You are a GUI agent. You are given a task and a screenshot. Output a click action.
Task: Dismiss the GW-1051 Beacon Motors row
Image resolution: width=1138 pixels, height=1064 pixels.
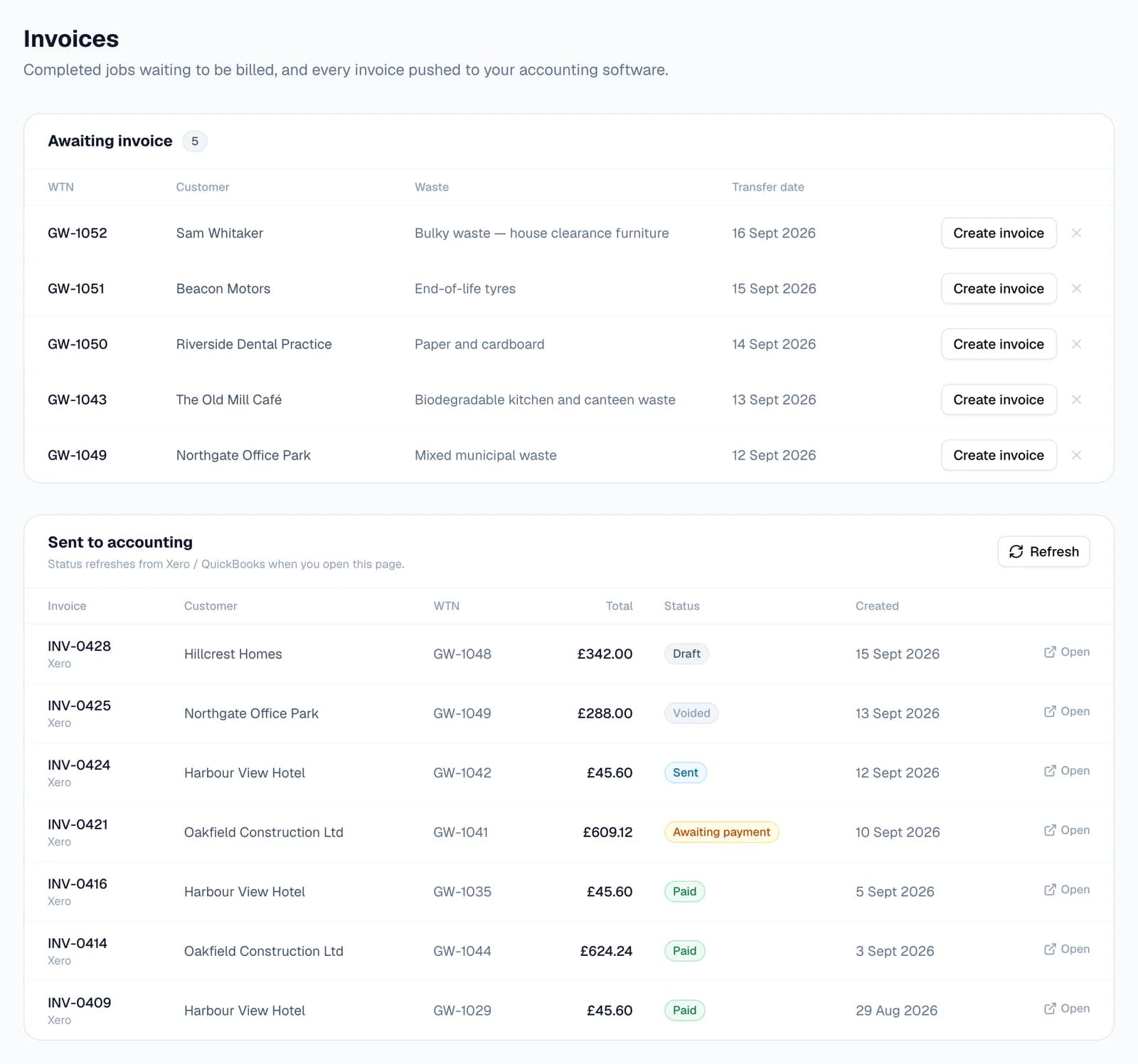(x=1076, y=289)
